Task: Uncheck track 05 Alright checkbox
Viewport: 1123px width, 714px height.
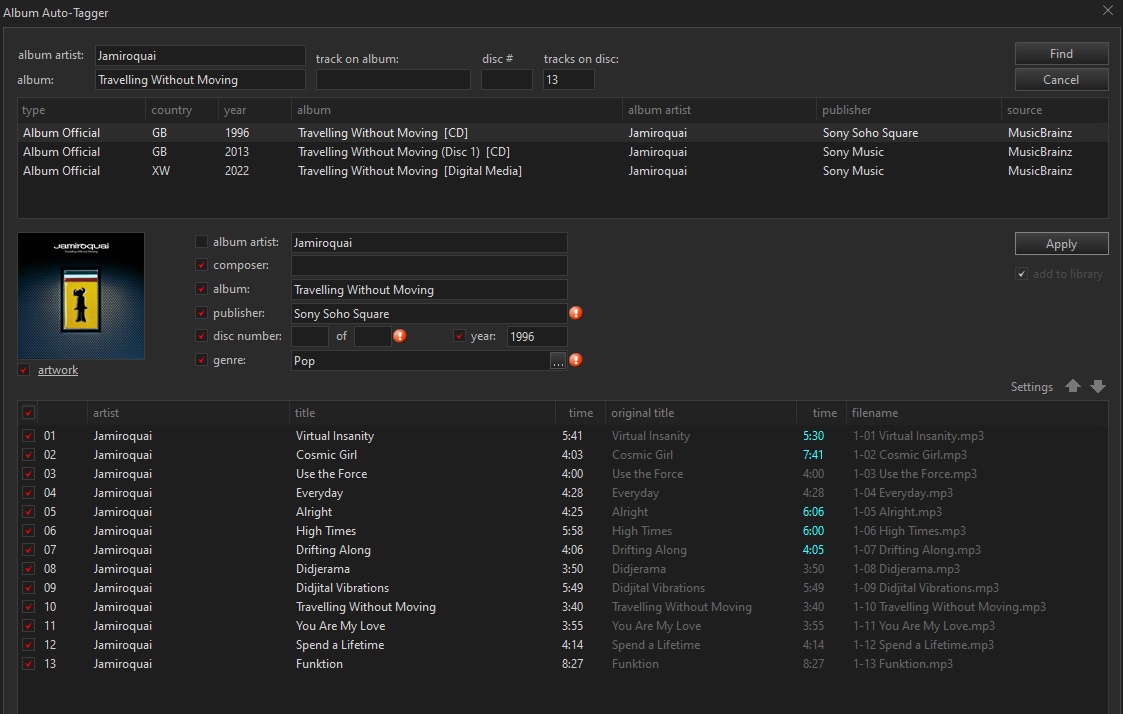Action: click(x=29, y=512)
